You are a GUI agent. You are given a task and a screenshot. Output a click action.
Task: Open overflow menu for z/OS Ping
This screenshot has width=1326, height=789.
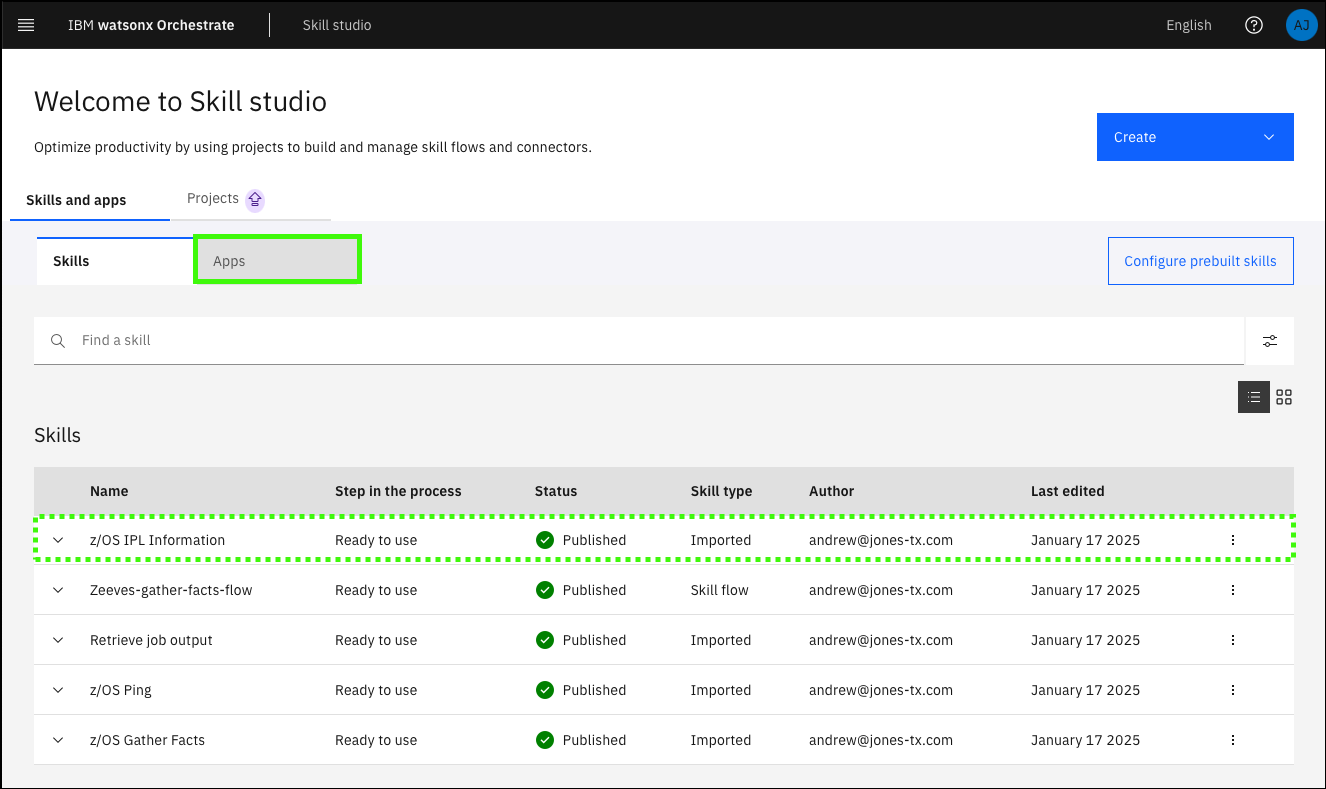coord(1233,690)
